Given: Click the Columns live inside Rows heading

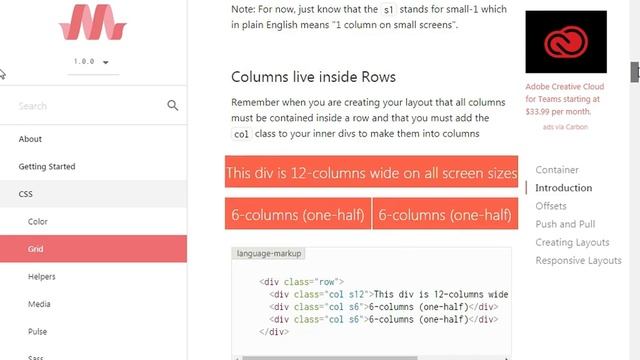Looking at the screenshot, I should [x=313, y=77].
